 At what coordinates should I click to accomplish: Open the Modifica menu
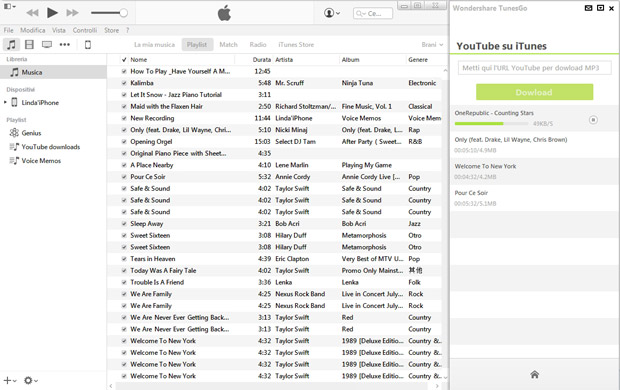pyautogui.click(x=32, y=30)
